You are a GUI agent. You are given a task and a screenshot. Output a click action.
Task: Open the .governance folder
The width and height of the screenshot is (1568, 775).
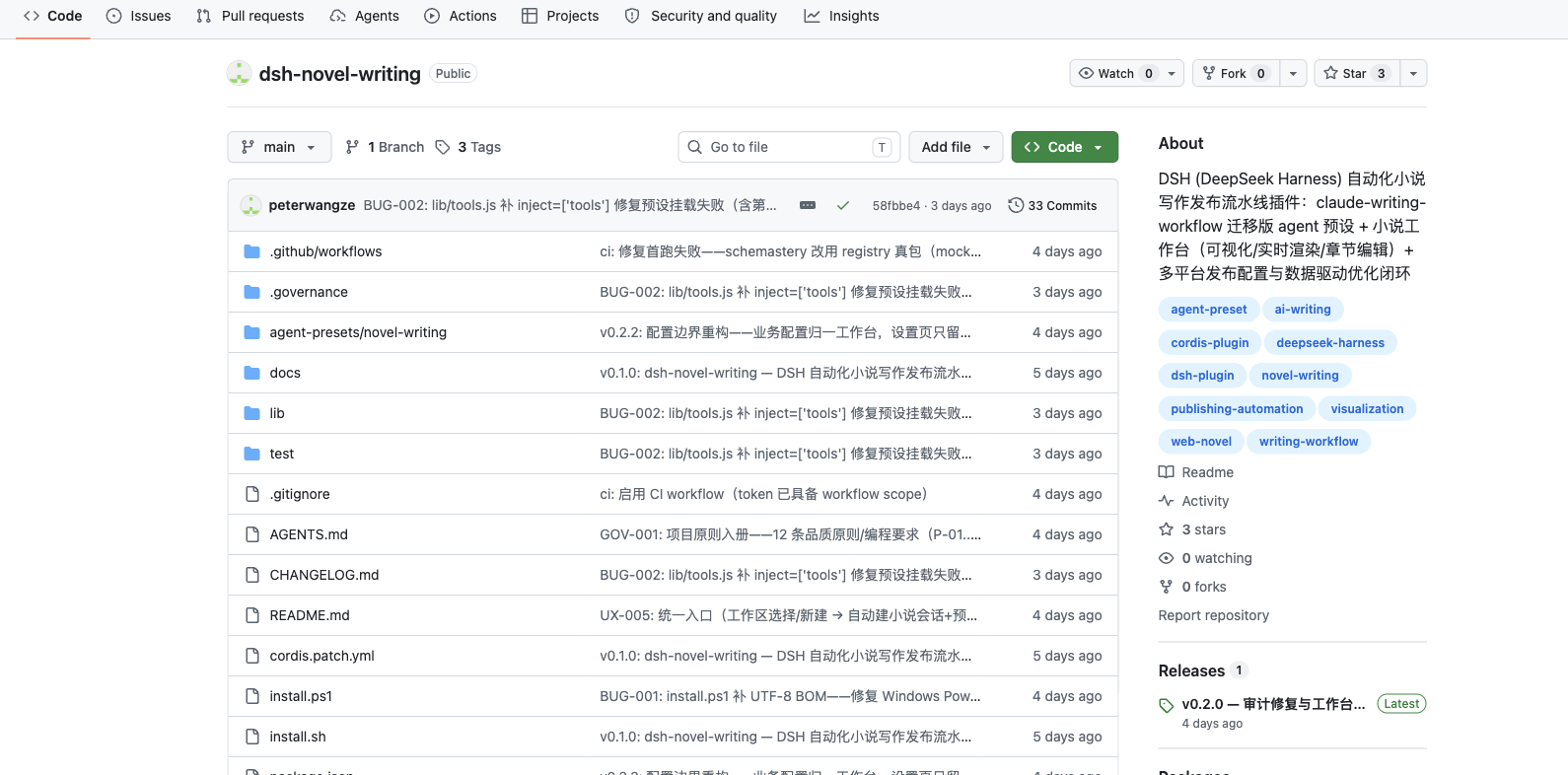tap(309, 292)
